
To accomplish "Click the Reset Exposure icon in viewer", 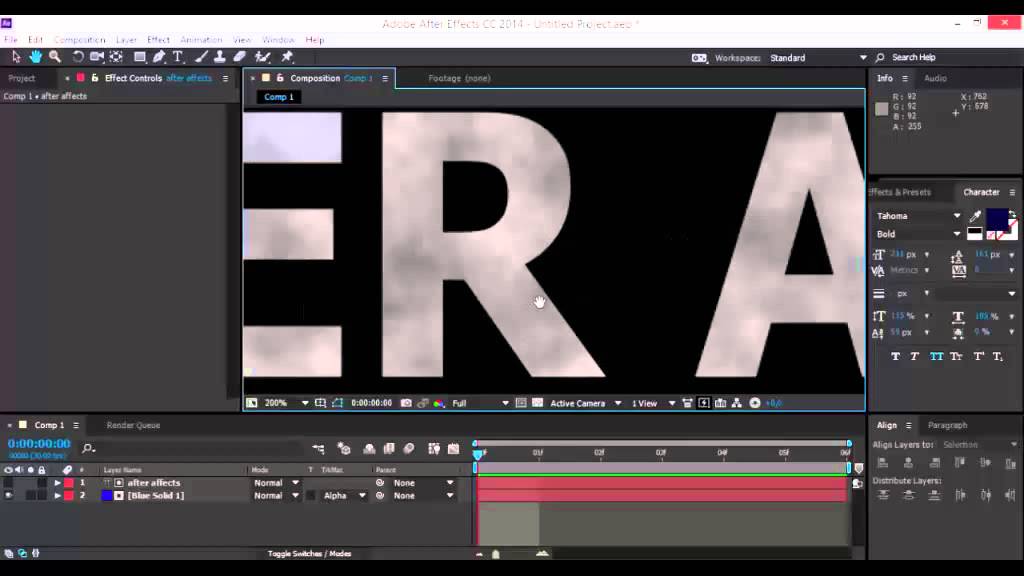I will [x=754, y=403].
